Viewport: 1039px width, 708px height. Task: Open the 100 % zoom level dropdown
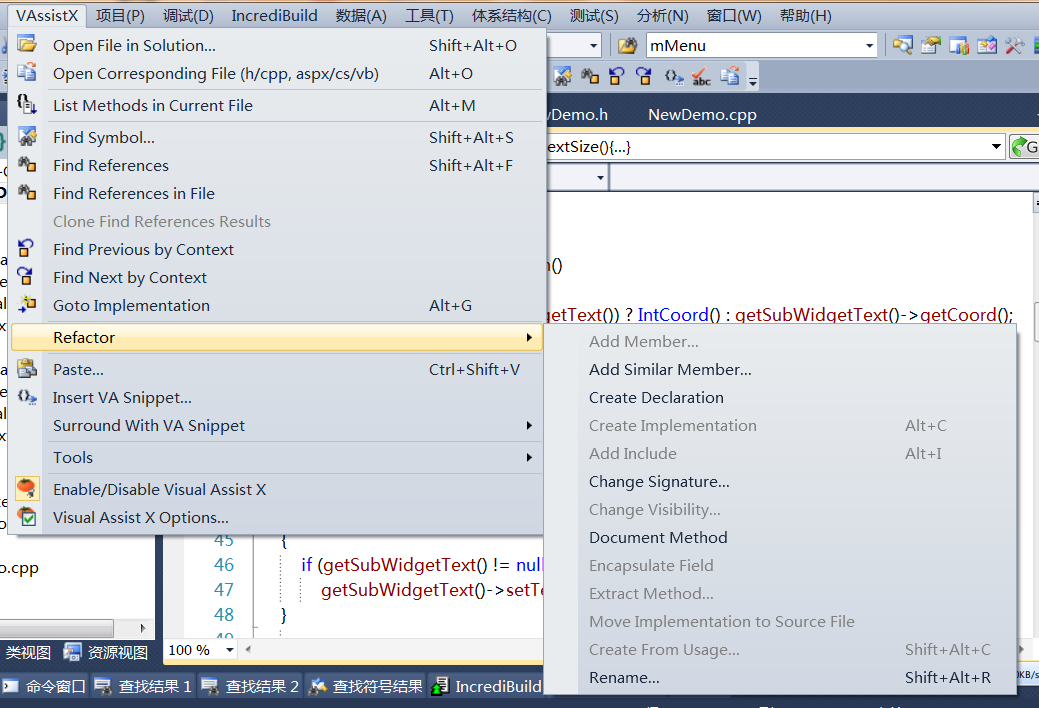point(229,650)
